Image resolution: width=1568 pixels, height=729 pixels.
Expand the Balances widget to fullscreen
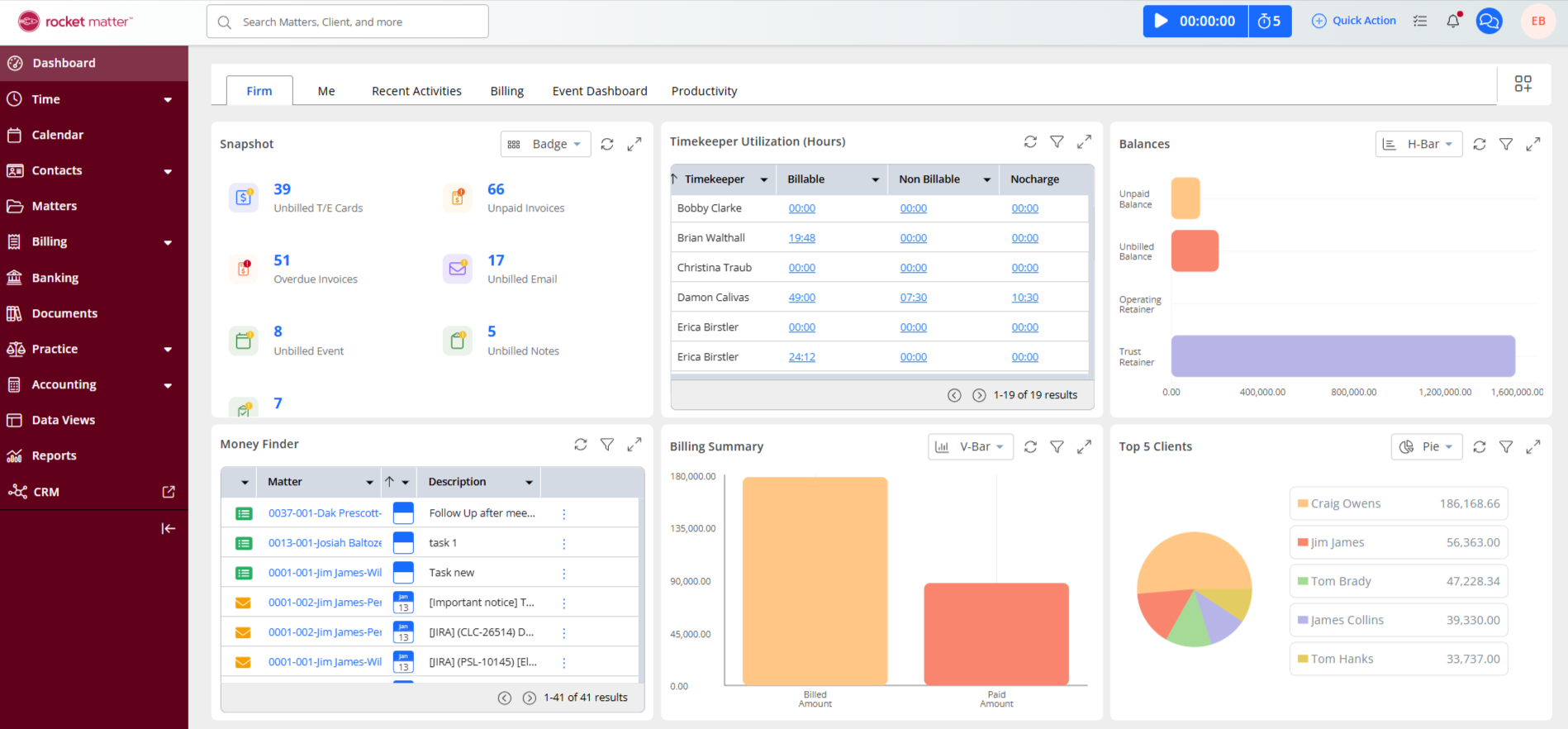pos(1532,144)
